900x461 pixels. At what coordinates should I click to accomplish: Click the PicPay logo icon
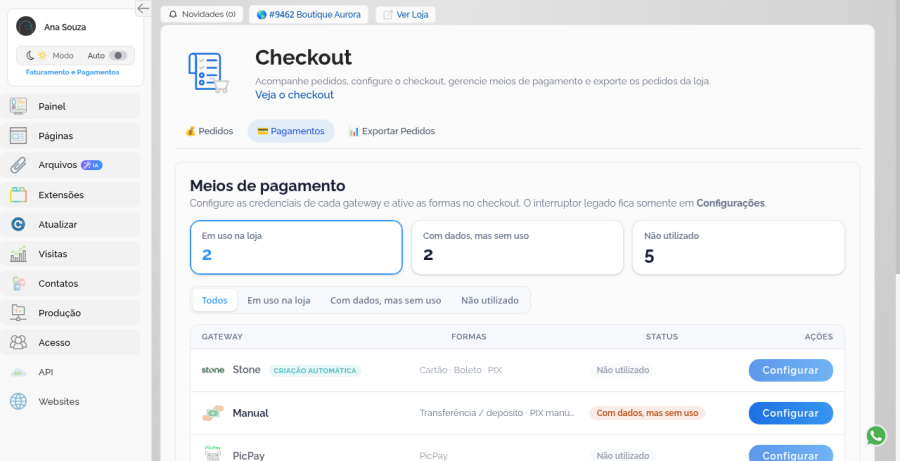pos(213,454)
